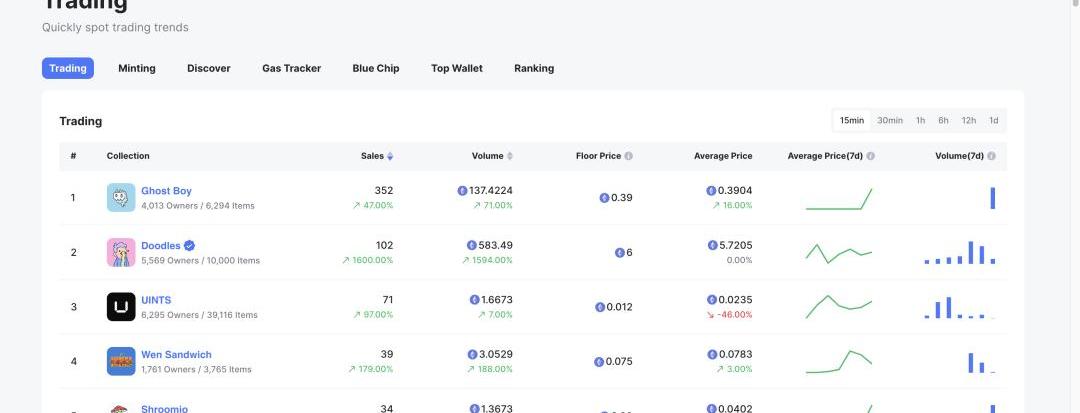
Task: Go to the Top Wallet tab
Action: coord(457,68)
